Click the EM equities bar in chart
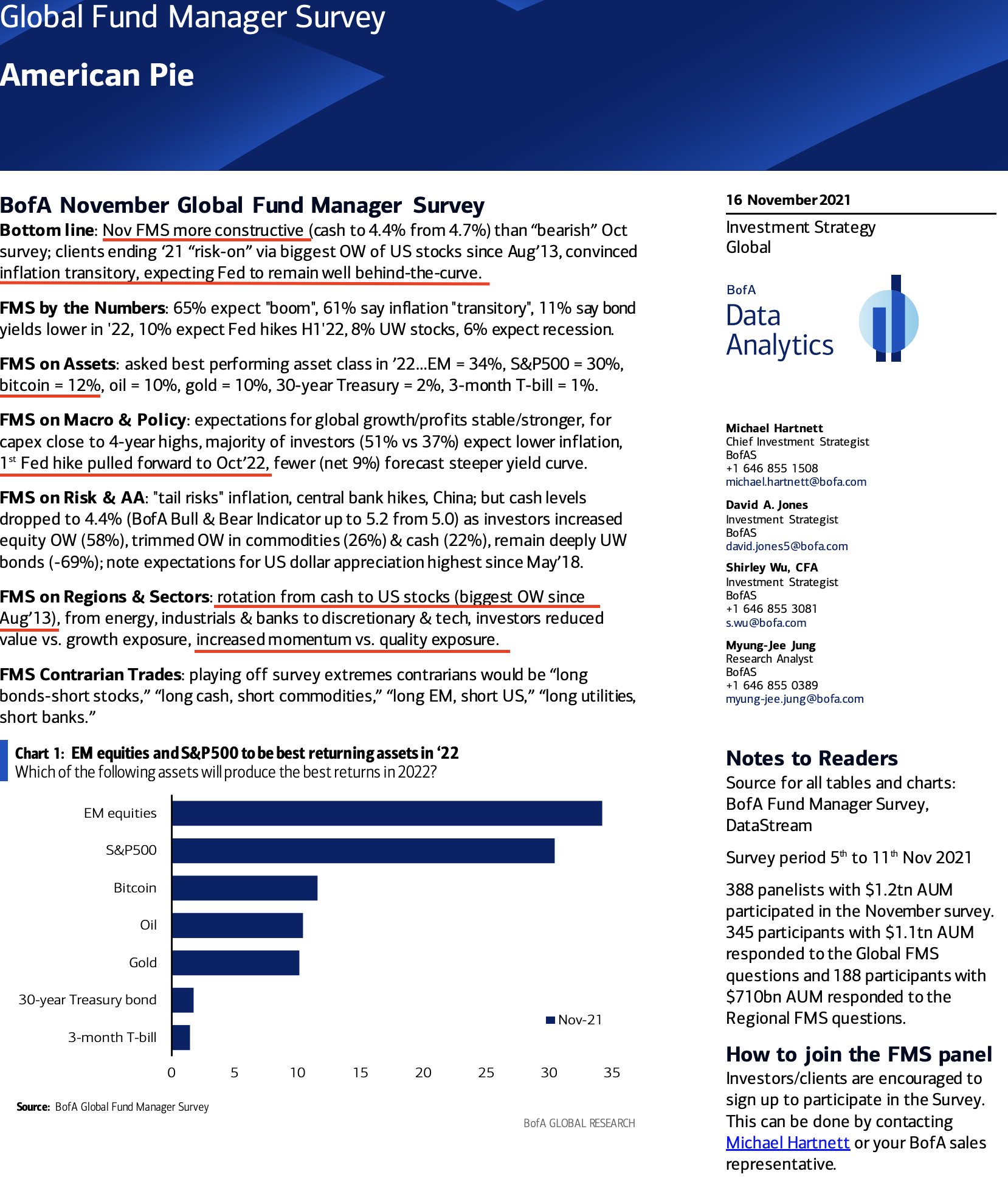1008x1177 pixels. pos(387,813)
